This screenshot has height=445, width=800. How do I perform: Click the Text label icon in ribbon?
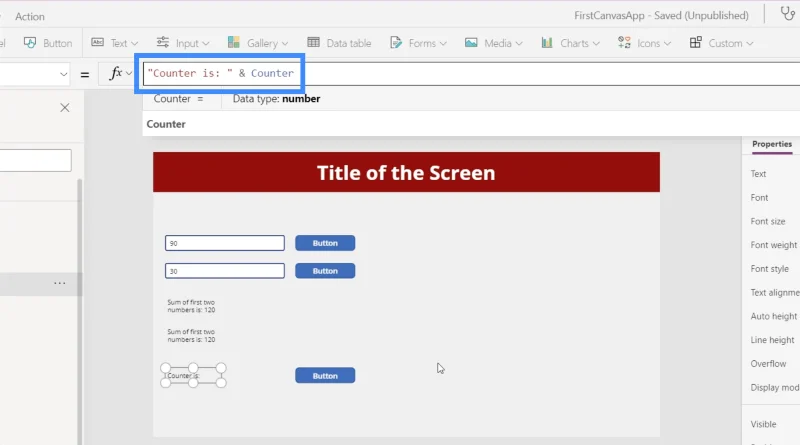tap(97, 42)
